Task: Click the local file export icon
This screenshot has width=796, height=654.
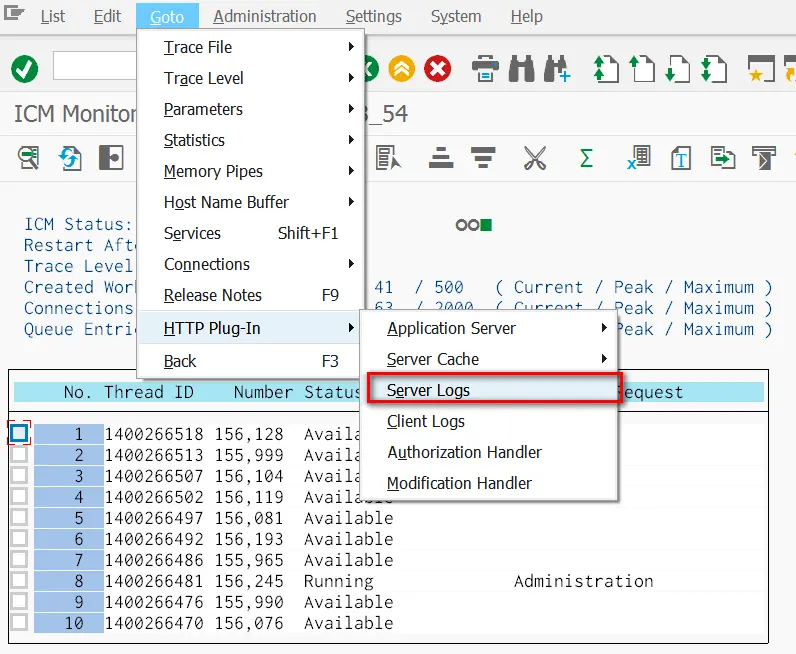Action: pyautogui.click(x=723, y=158)
